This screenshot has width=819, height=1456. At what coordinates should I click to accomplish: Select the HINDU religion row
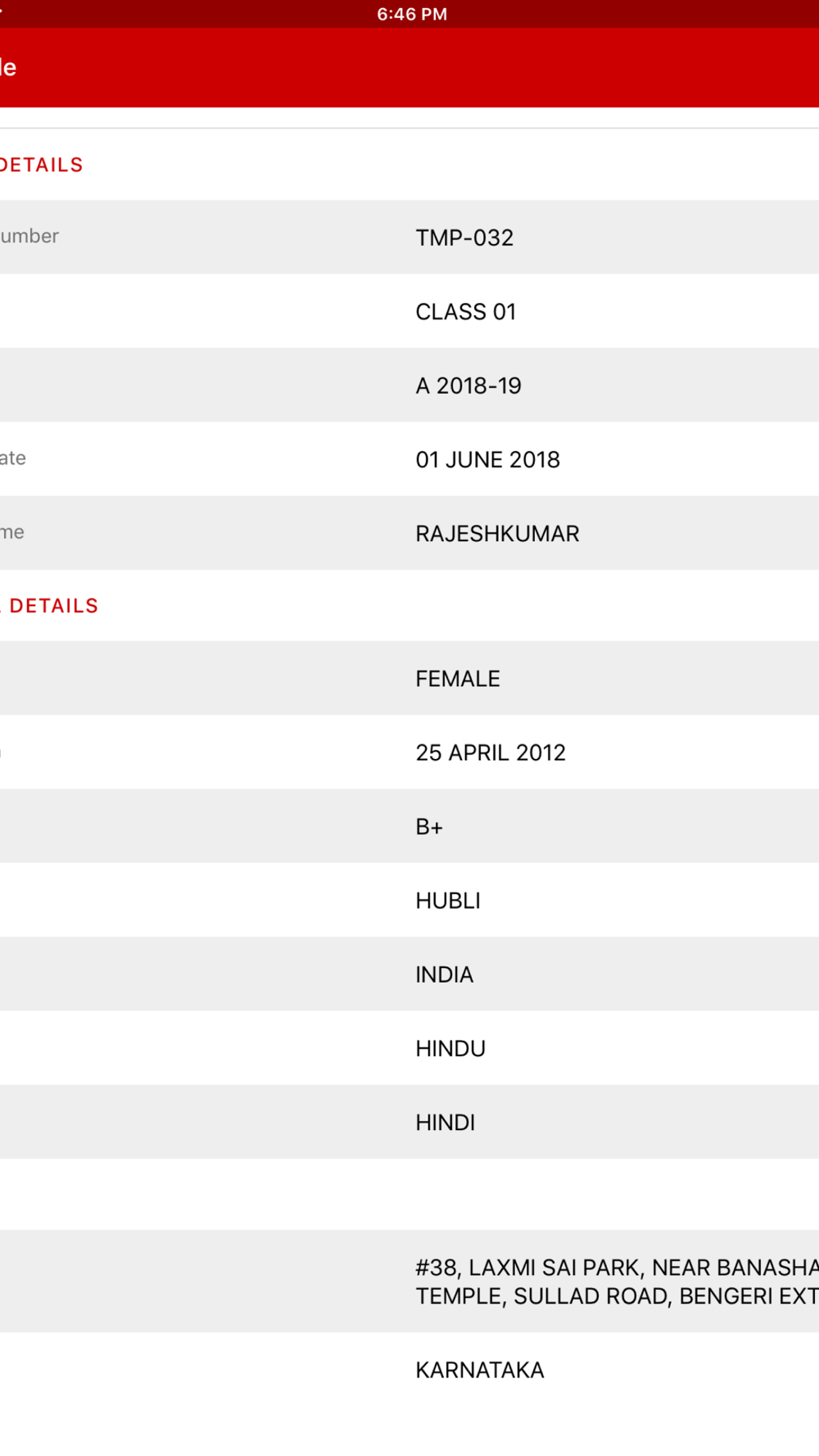(x=450, y=1049)
